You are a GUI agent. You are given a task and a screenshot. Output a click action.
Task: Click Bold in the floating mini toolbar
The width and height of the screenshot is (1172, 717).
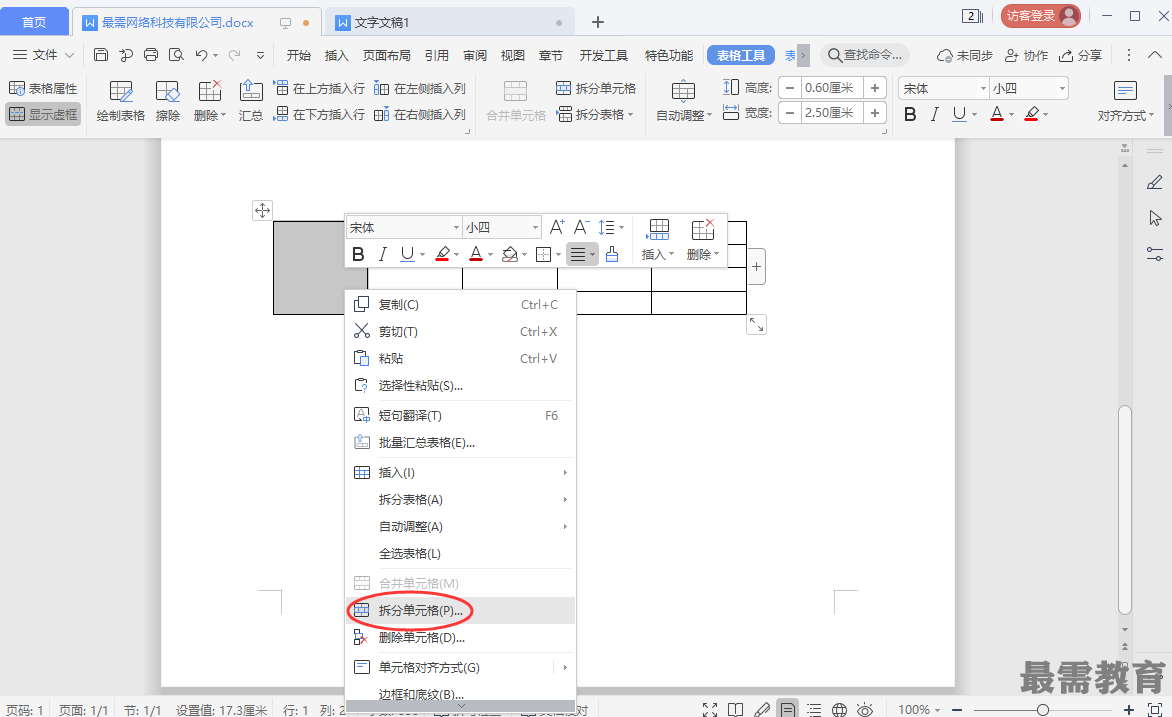point(358,254)
